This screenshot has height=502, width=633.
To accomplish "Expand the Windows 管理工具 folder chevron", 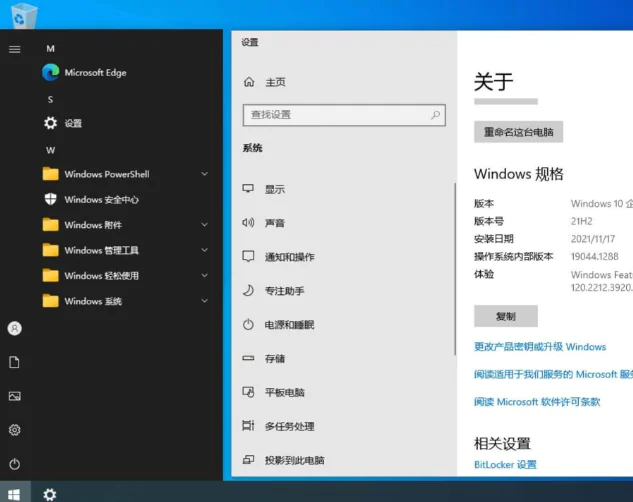I will pyautogui.click(x=205, y=250).
